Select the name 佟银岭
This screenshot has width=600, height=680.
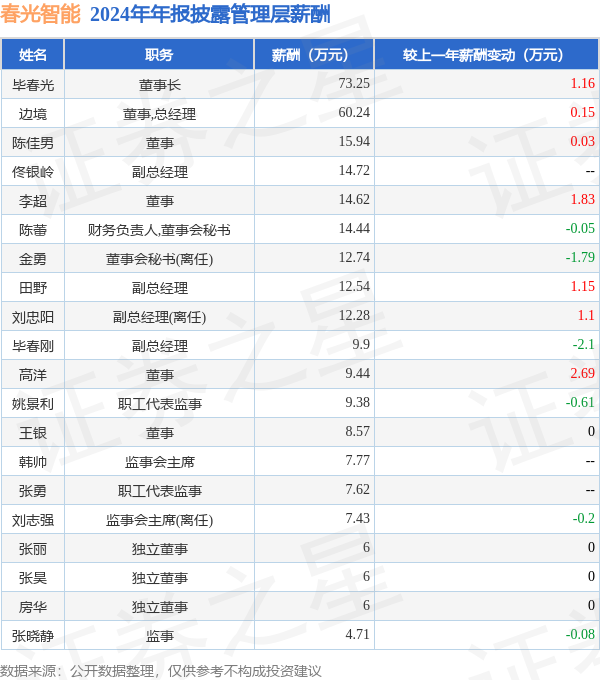click(x=33, y=172)
